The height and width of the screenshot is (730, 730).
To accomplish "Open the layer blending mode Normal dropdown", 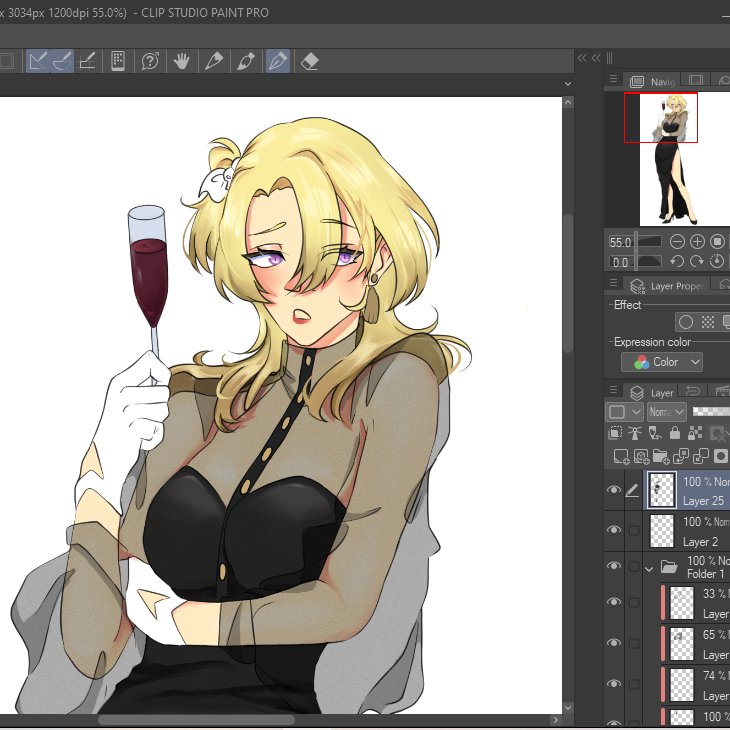I will tap(666, 412).
